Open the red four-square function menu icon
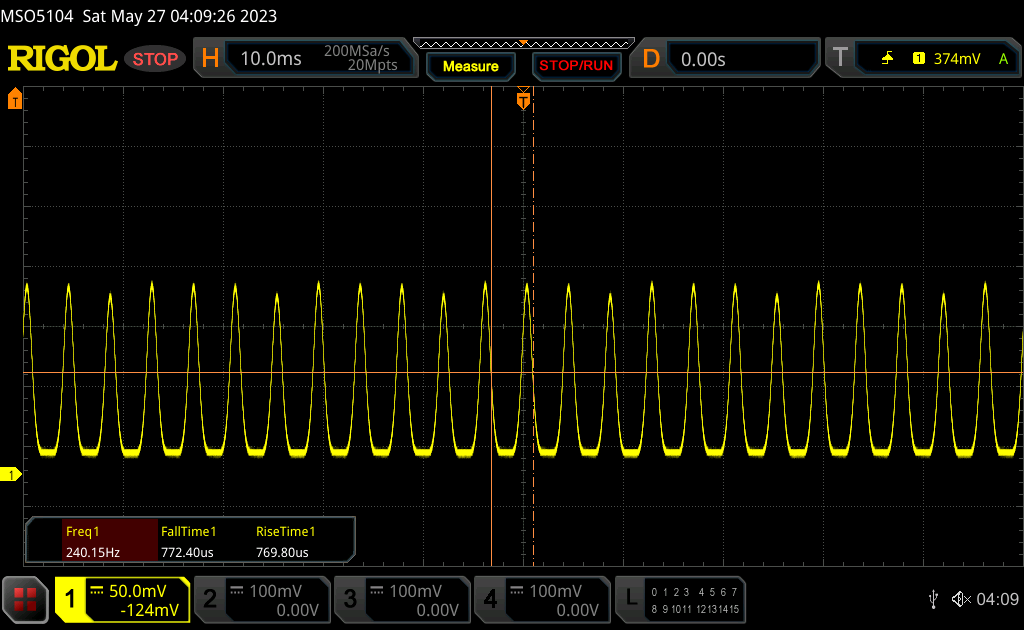Image resolution: width=1024 pixels, height=630 pixels. coord(25,599)
